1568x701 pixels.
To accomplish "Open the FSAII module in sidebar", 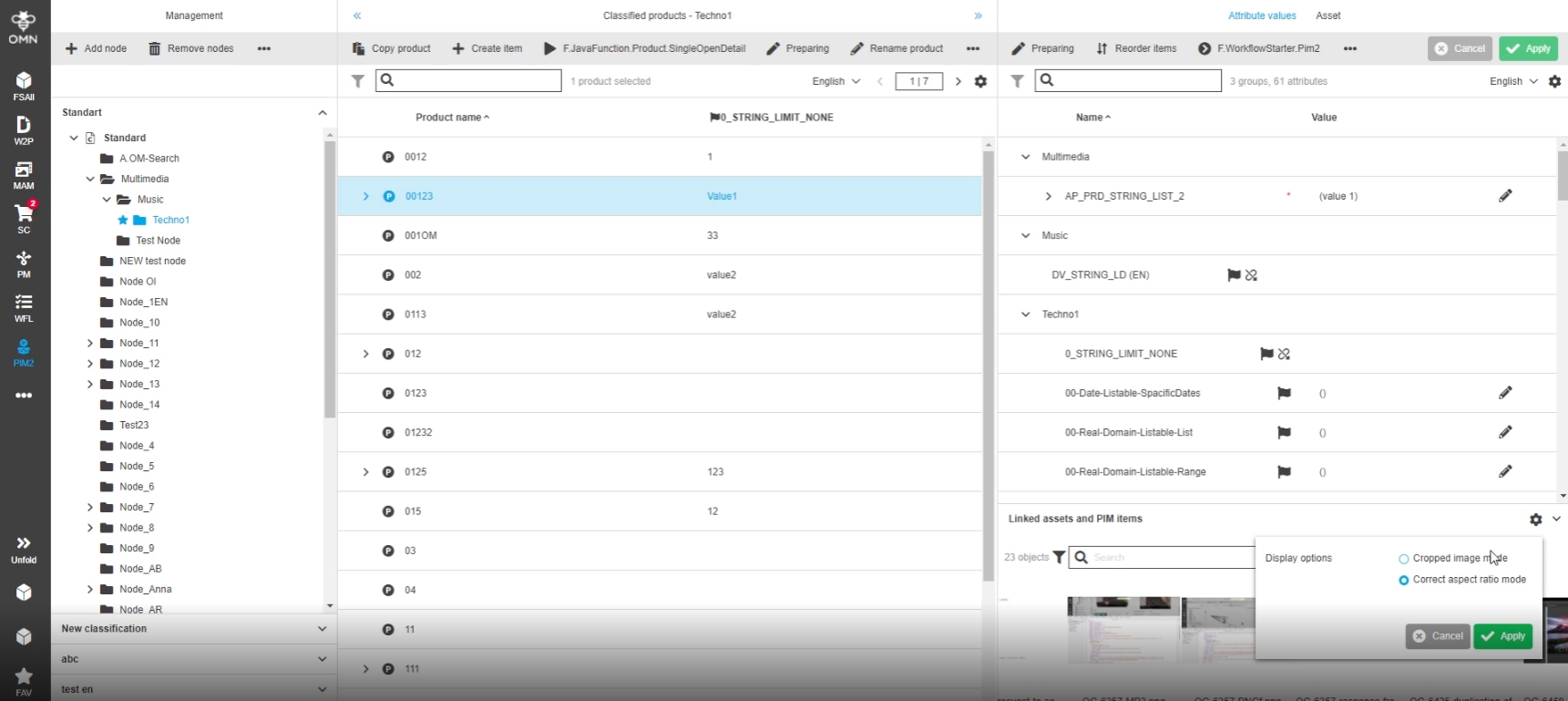I will [24, 86].
